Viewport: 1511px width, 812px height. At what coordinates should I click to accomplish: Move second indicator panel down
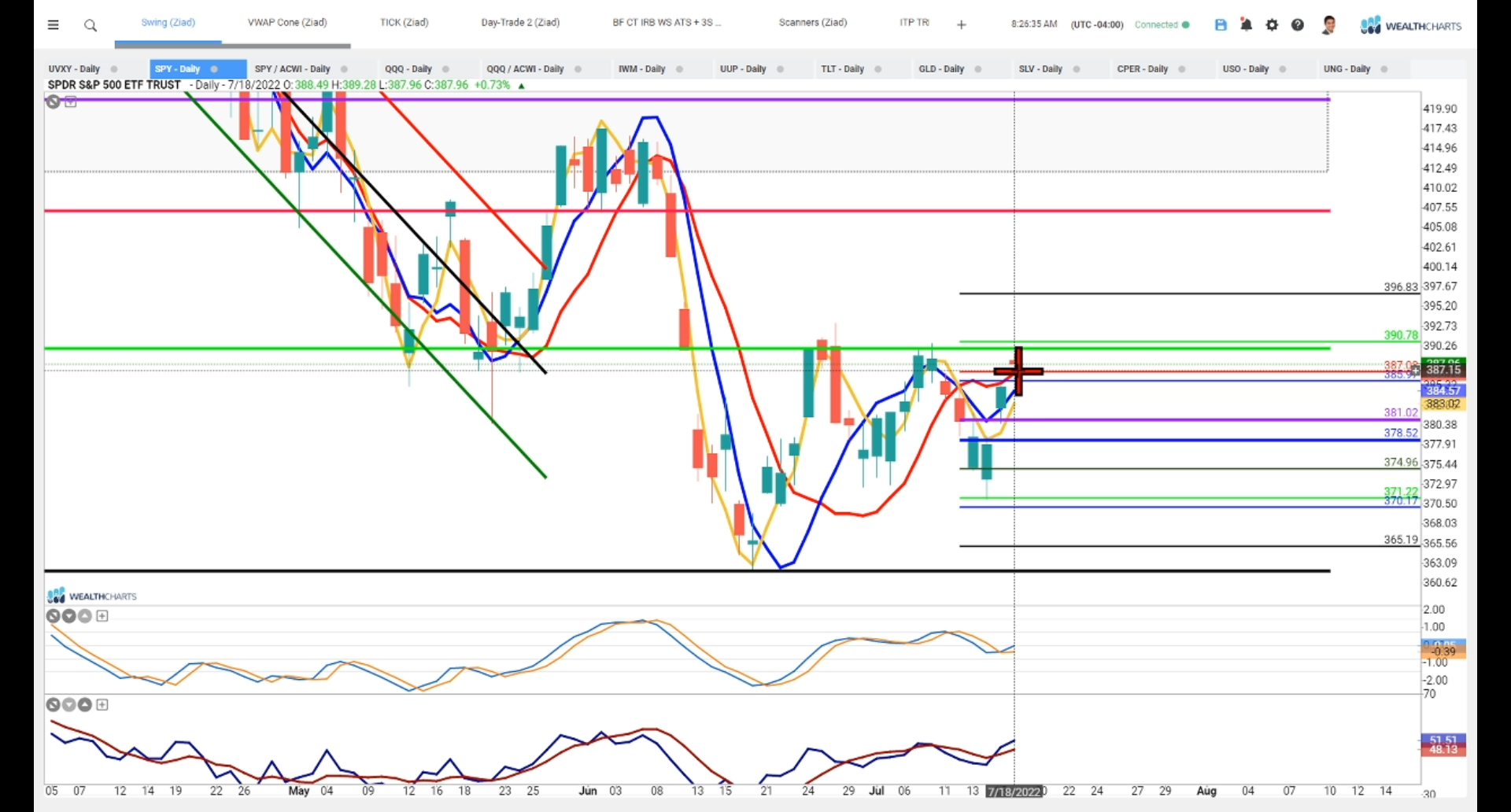click(69, 705)
